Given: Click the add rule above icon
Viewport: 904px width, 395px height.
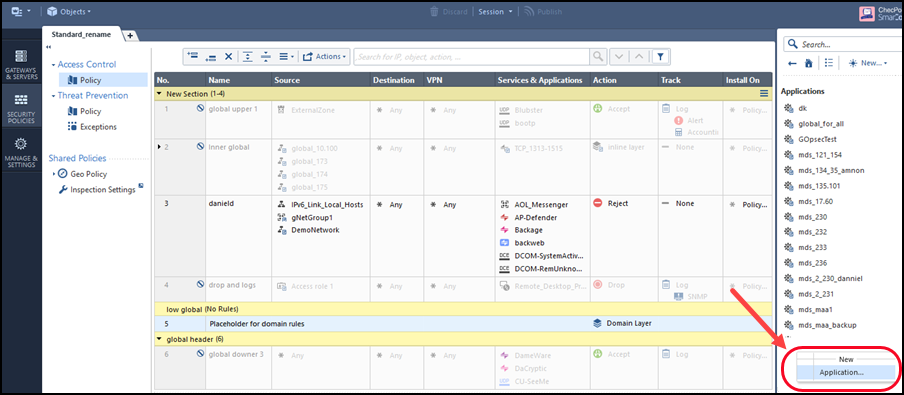Looking at the screenshot, I should click(193, 56).
